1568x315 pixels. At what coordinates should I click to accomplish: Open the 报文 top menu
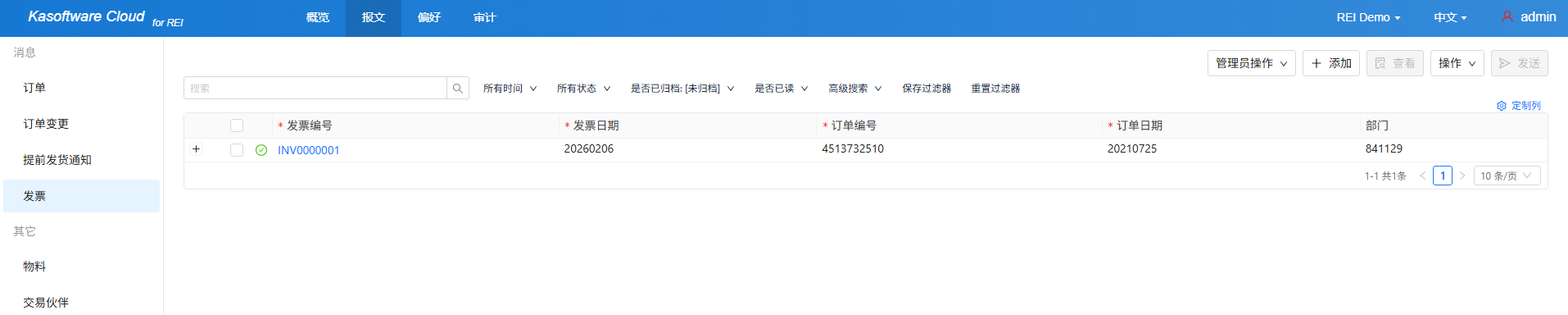tap(374, 18)
